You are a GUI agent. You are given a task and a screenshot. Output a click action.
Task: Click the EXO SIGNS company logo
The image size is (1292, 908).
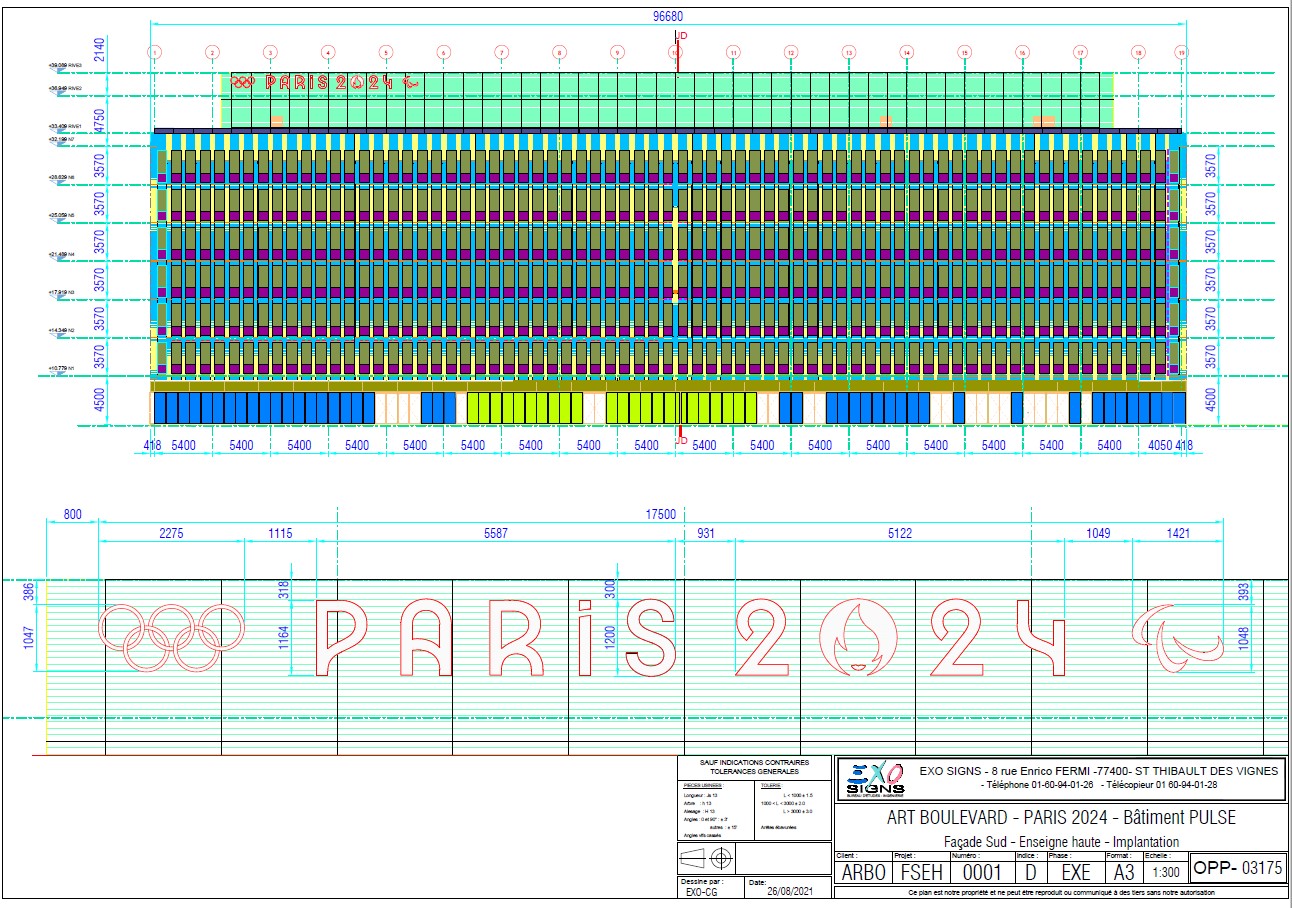click(874, 779)
